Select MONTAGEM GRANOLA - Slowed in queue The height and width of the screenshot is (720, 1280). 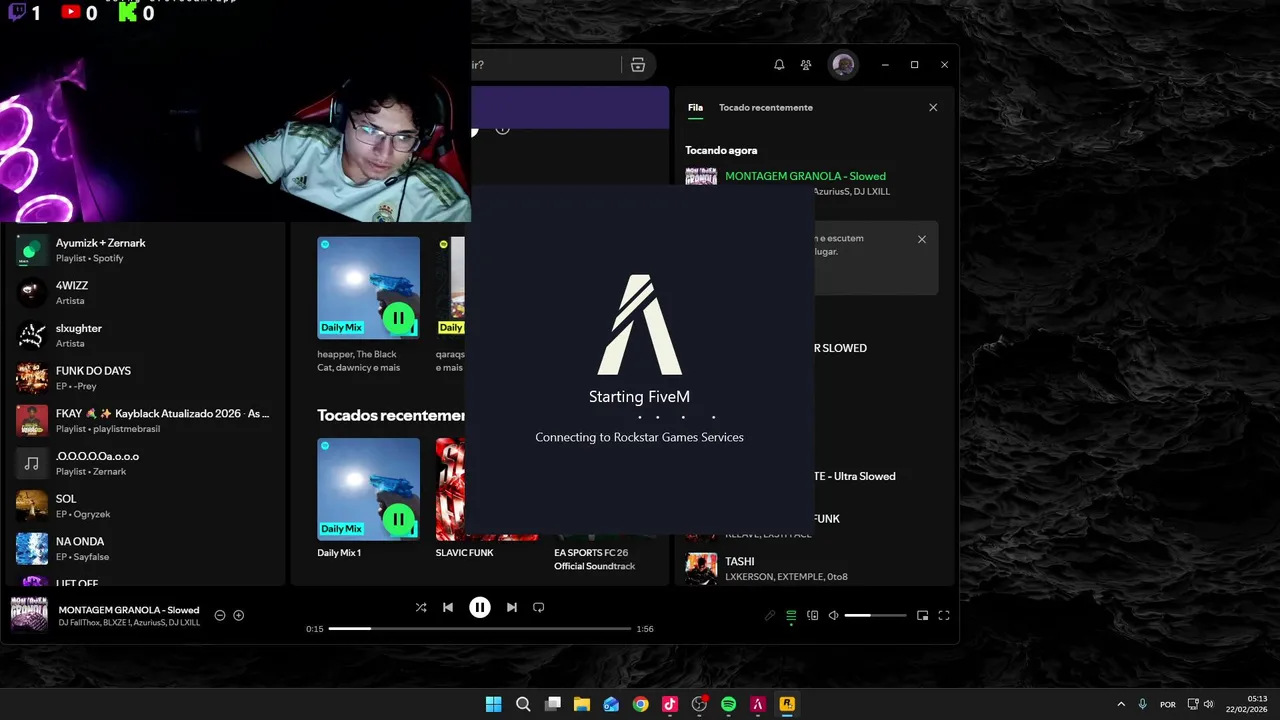tap(805, 176)
